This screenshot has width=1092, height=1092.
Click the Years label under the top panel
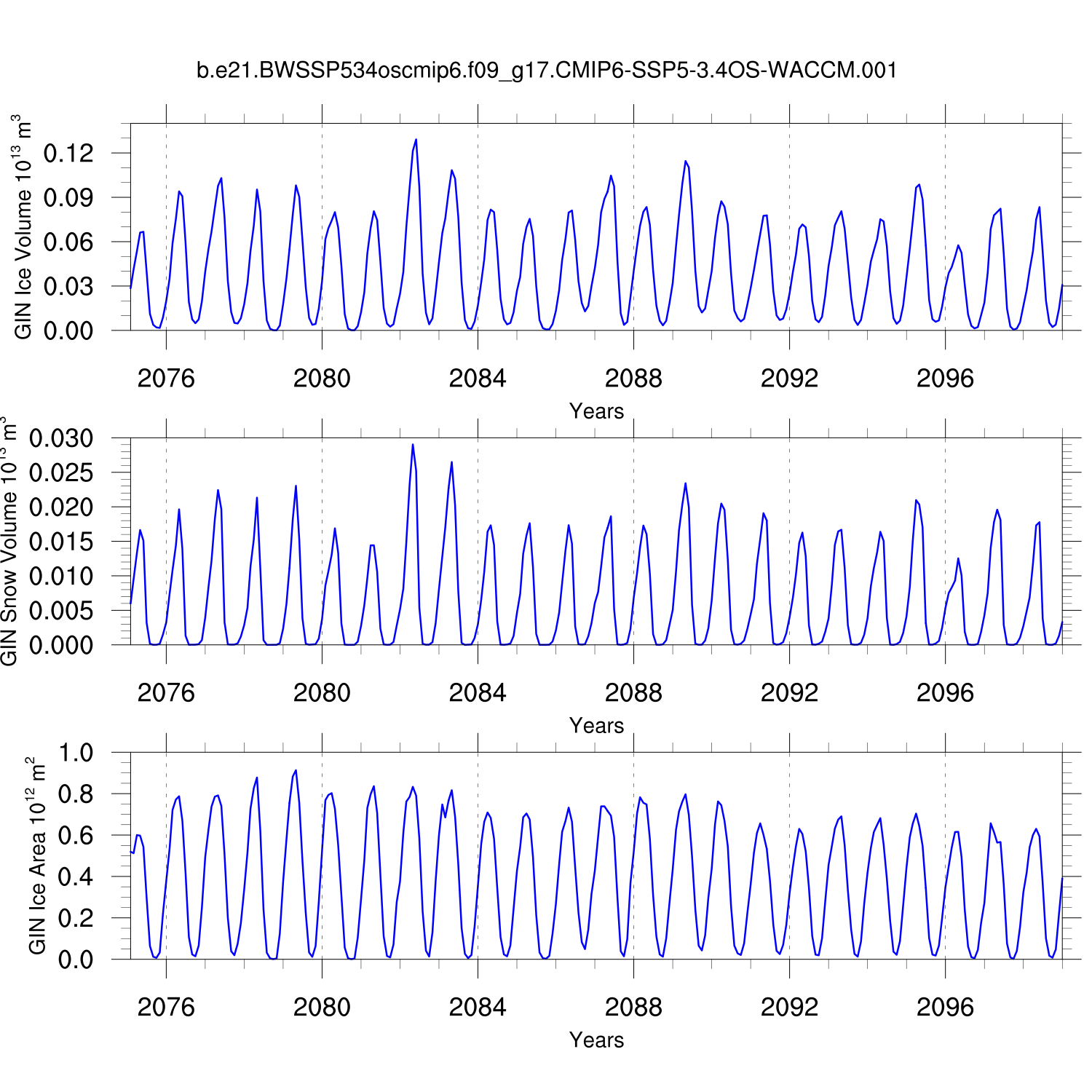596,411
